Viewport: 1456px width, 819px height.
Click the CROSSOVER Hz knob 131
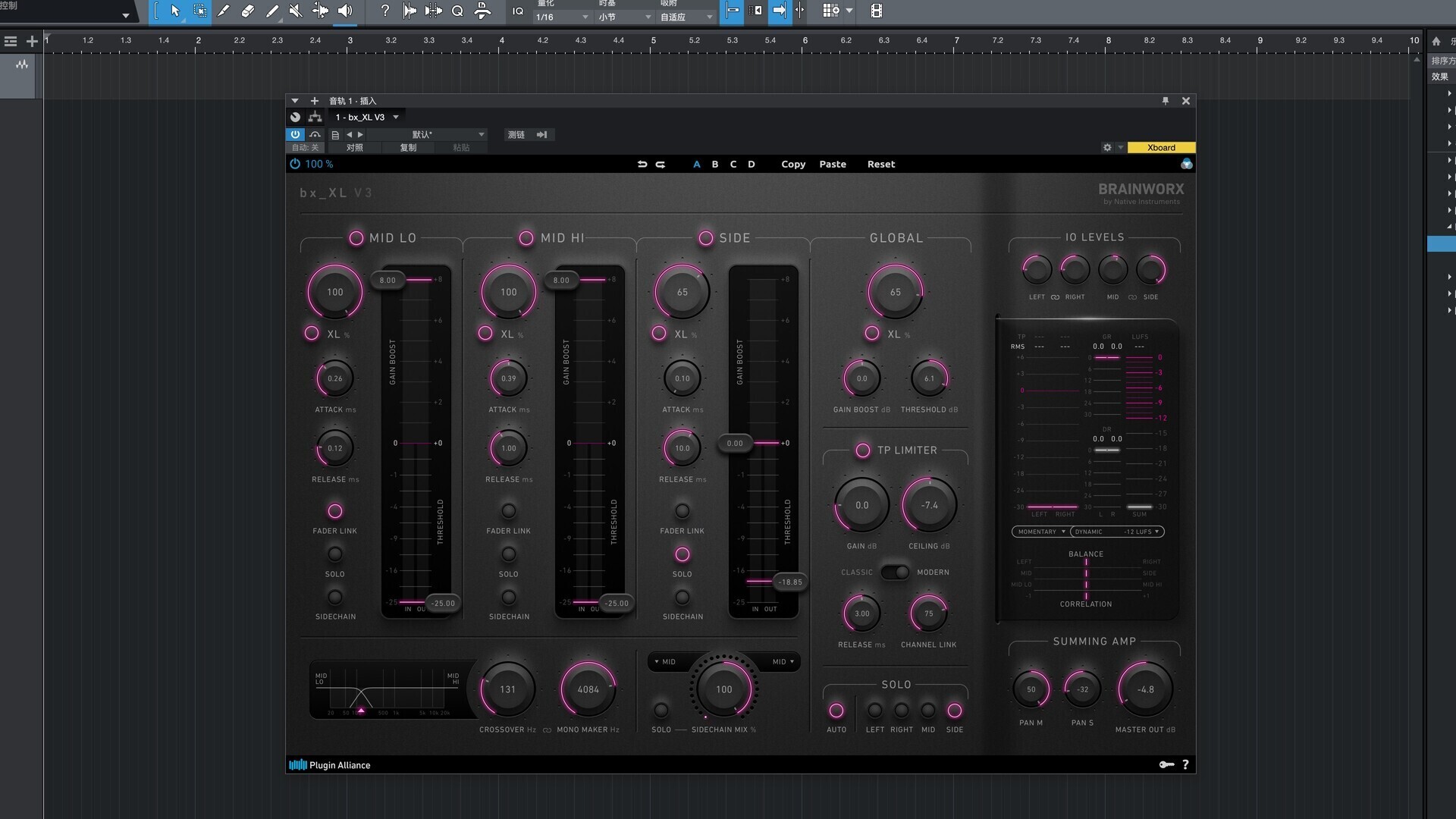507,689
